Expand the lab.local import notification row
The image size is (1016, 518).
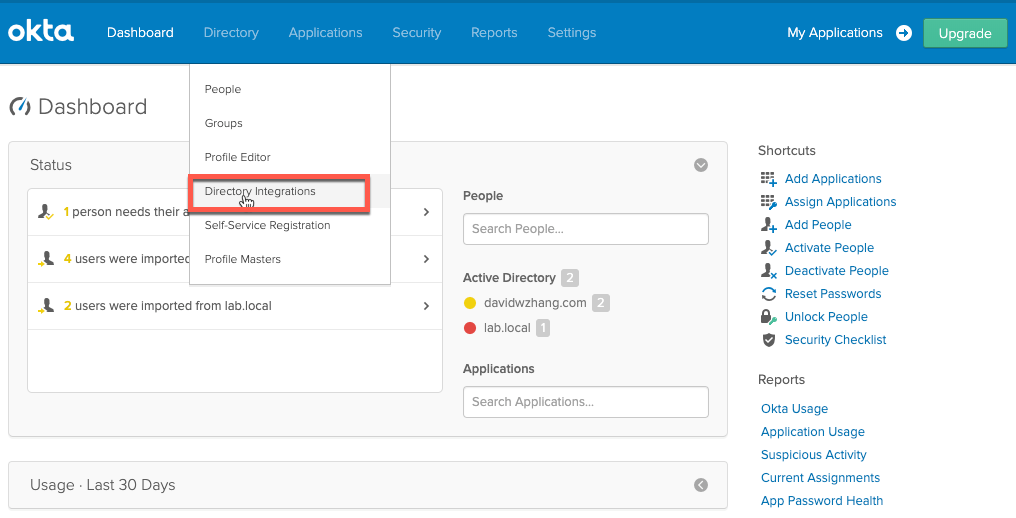pyautogui.click(x=426, y=306)
